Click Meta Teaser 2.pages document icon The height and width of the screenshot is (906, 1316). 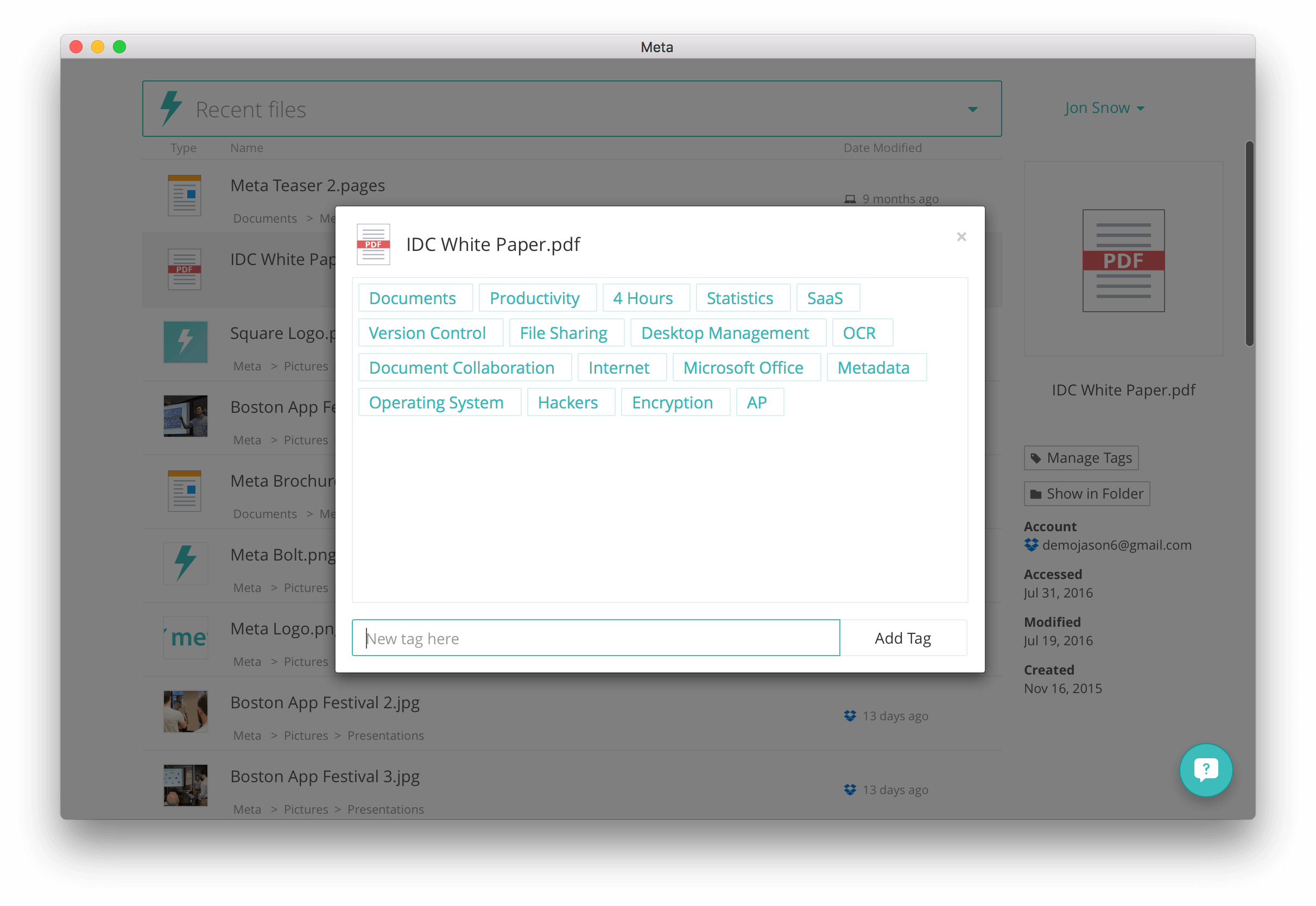(x=185, y=196)
